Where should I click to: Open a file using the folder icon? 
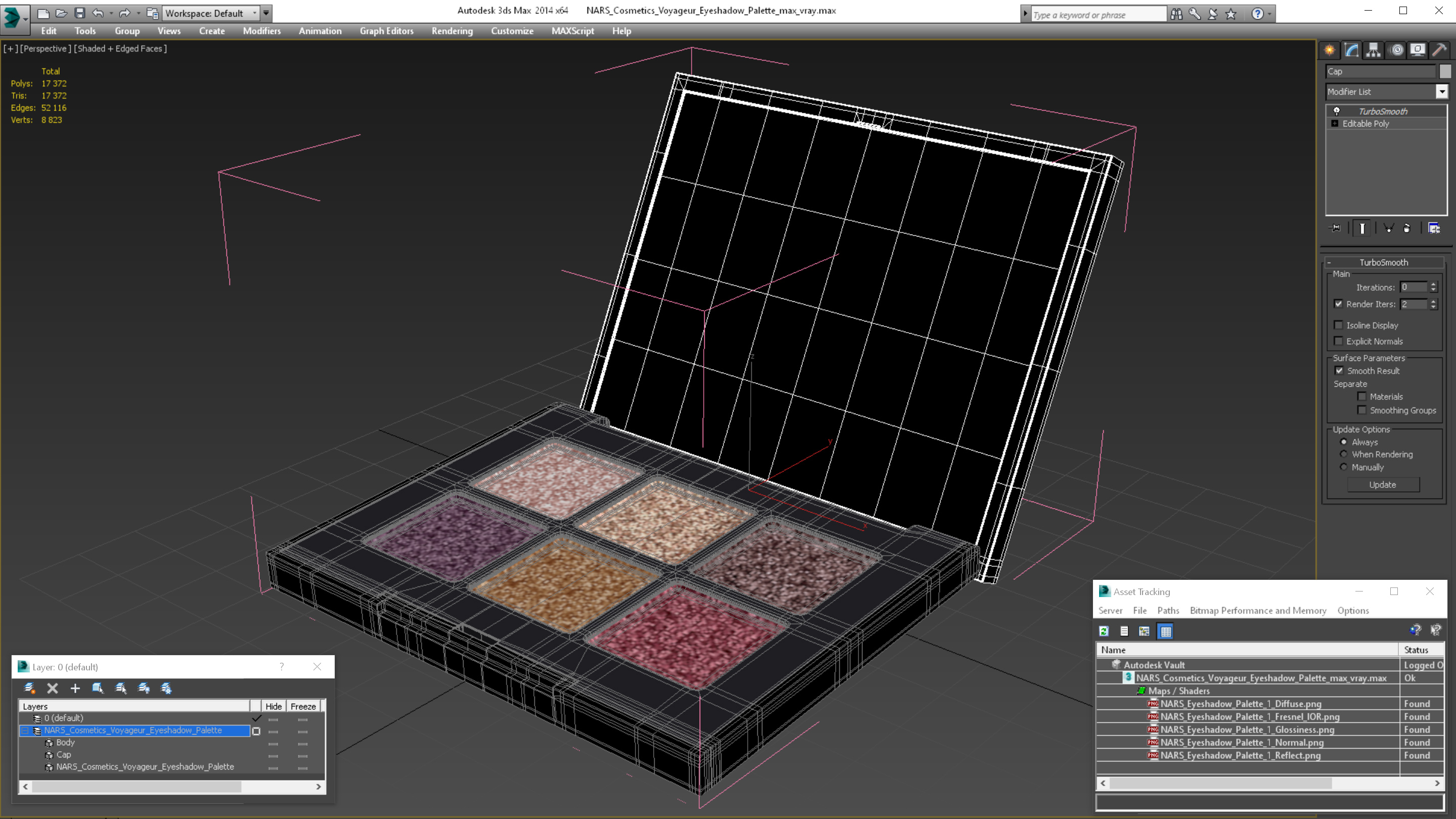(61, 13)
